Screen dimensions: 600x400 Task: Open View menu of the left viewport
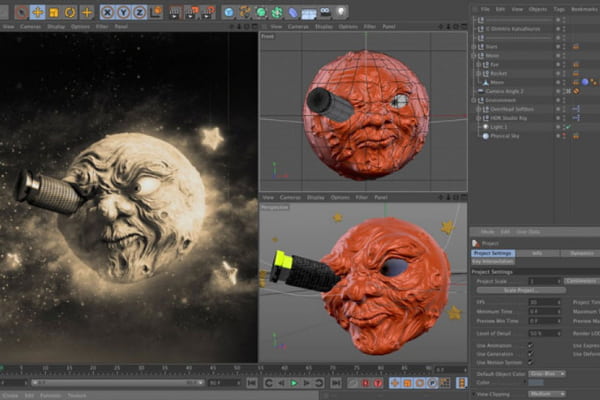(8, 27)
